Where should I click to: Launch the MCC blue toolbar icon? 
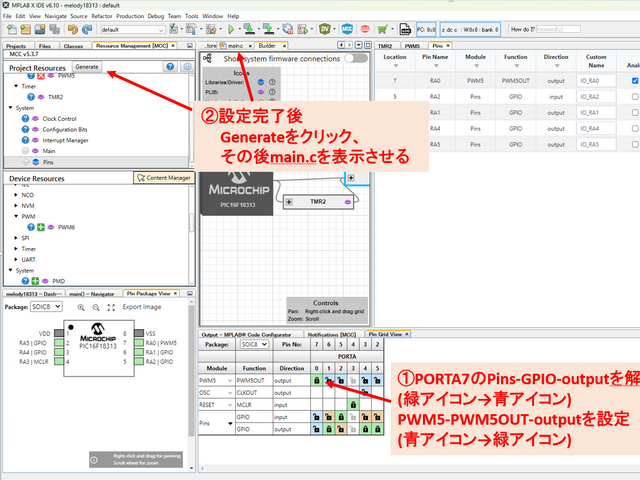click(347, 29)
